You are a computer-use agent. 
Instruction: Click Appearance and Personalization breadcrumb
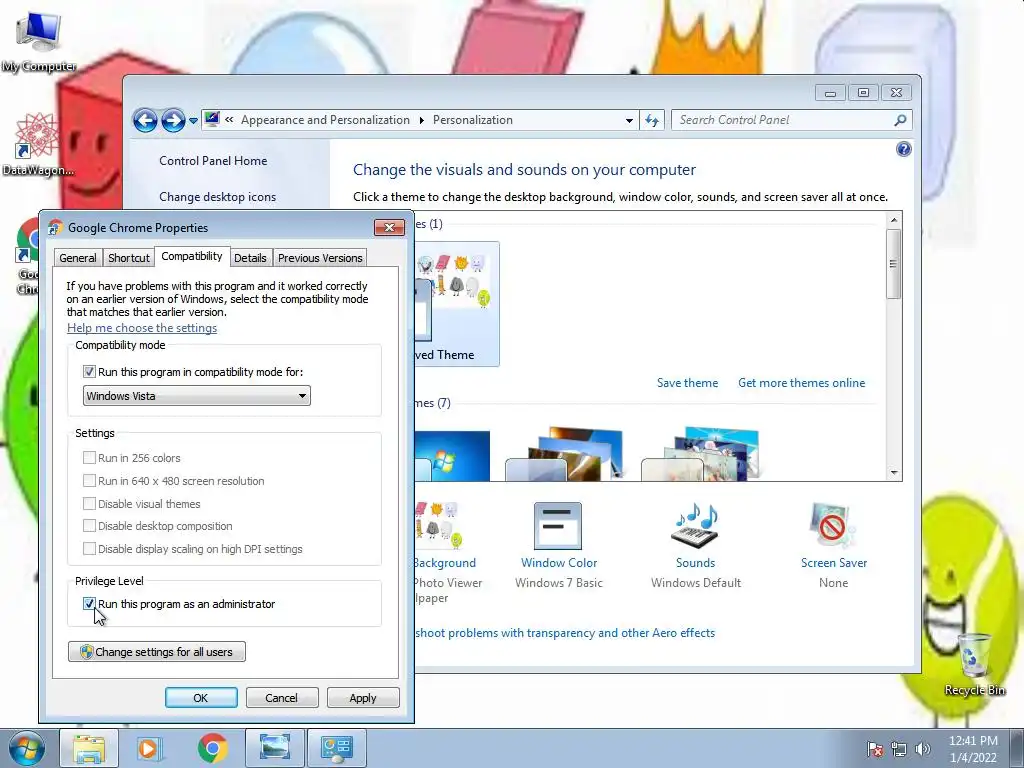pos(325,120)
